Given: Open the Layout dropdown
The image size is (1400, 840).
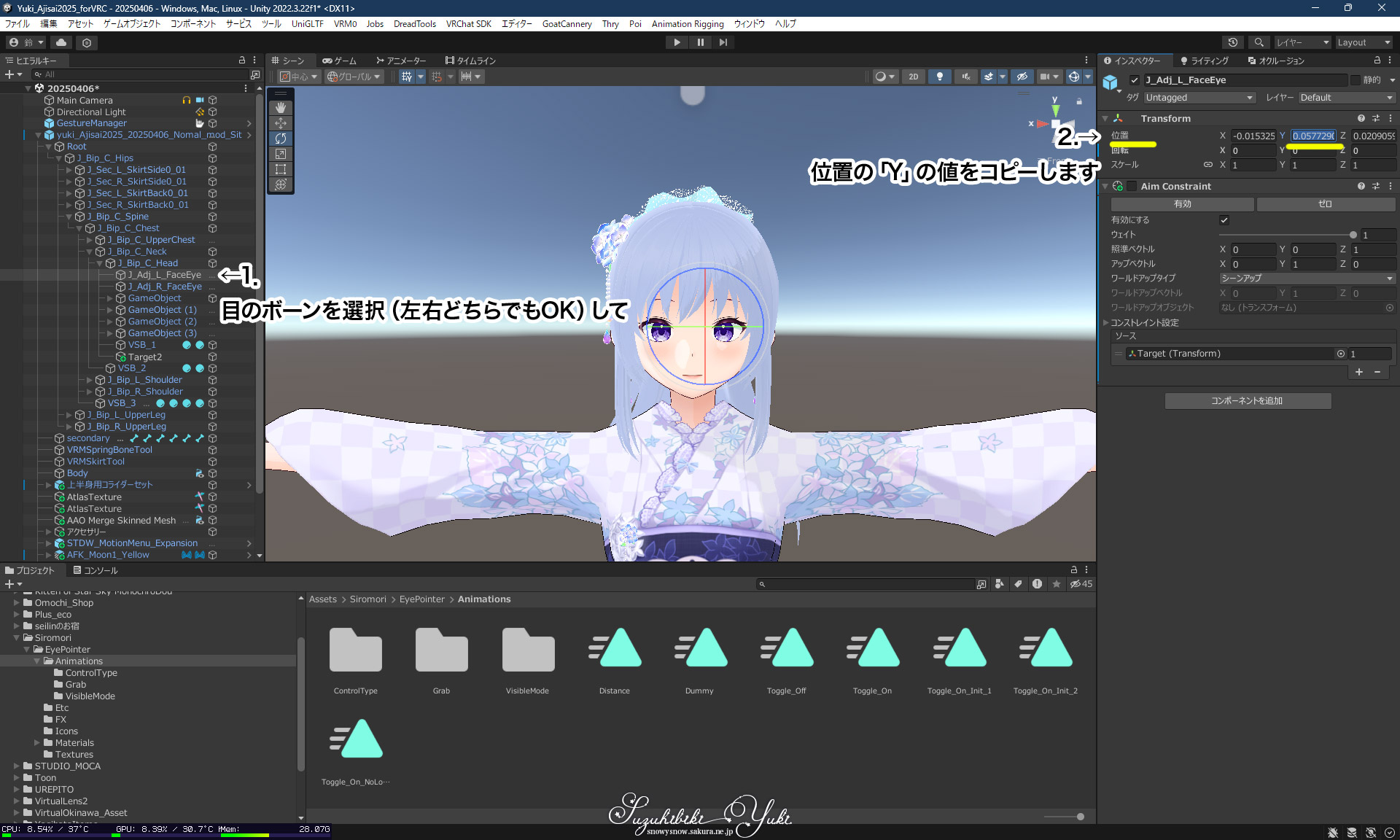Looking at the screenshot, I should [1364, 42].
